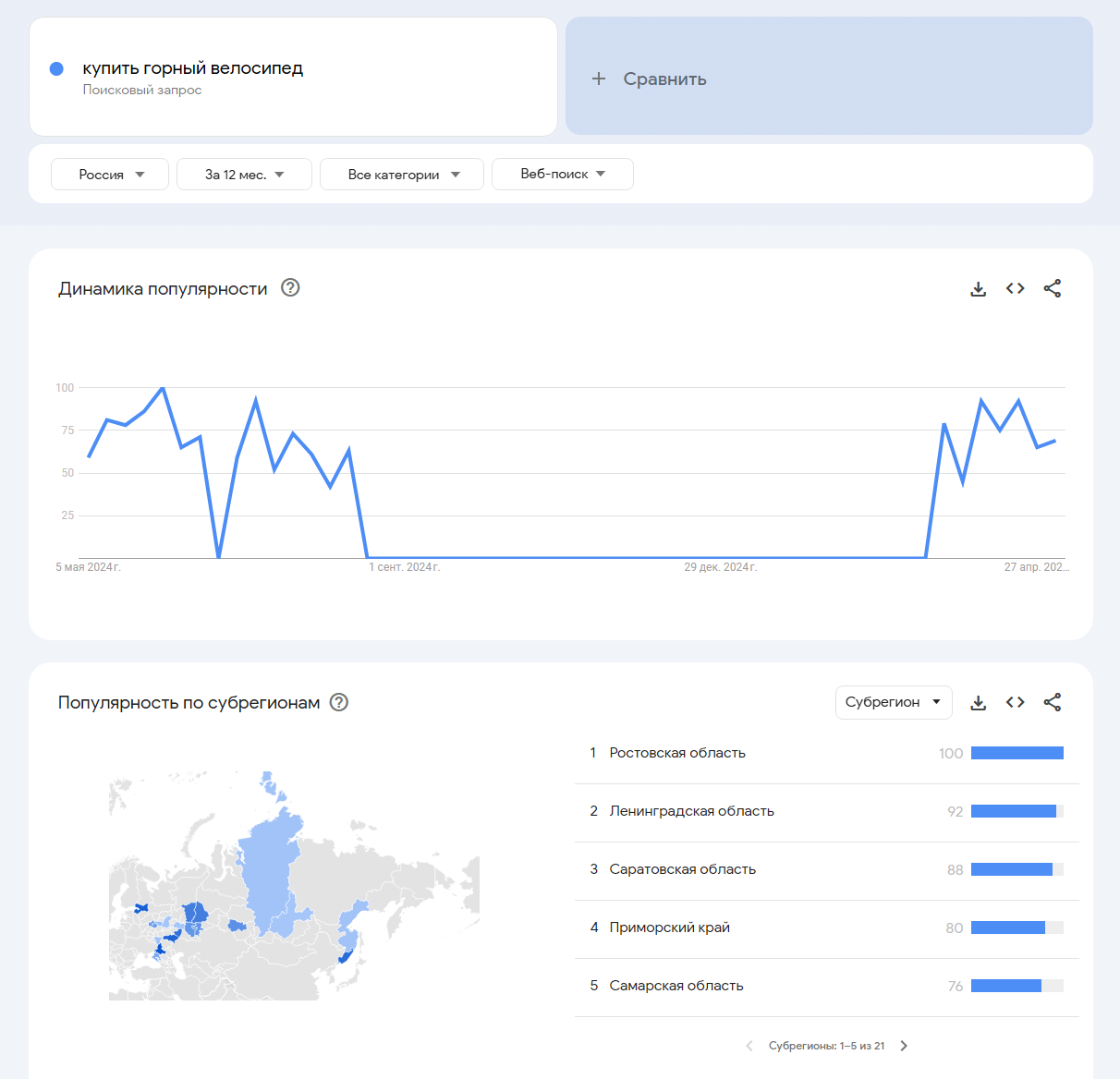This screenshot has width=1120, height=1079.
Task: Open the Веб-поиск search type dropdown
Action: point(563,174)
